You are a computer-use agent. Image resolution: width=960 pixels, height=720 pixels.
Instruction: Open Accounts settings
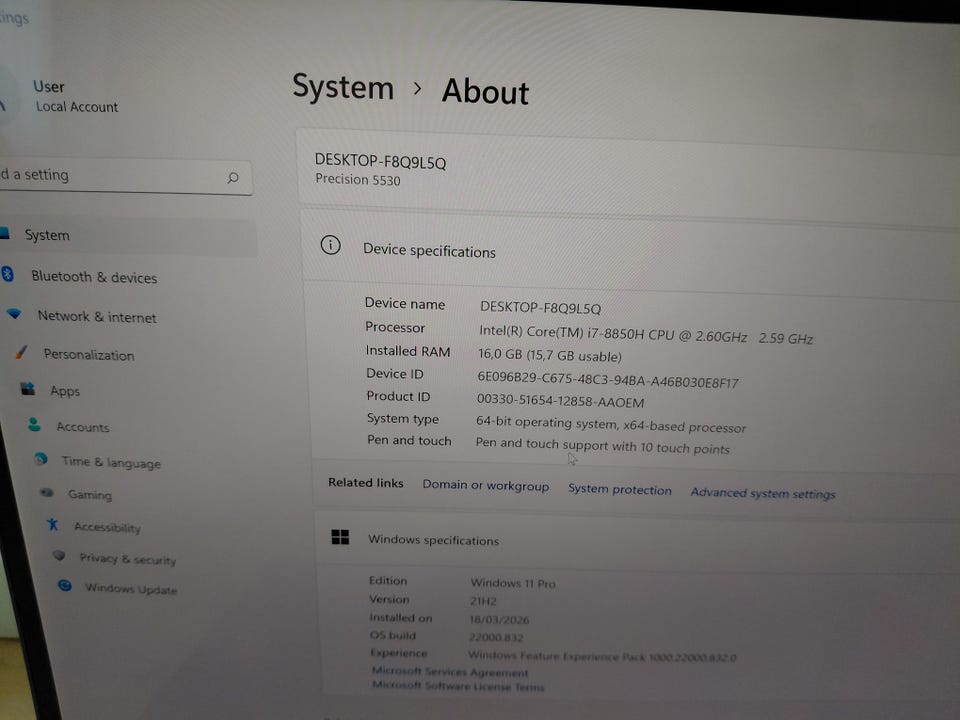pyautogui.click(x=83, y=427)
